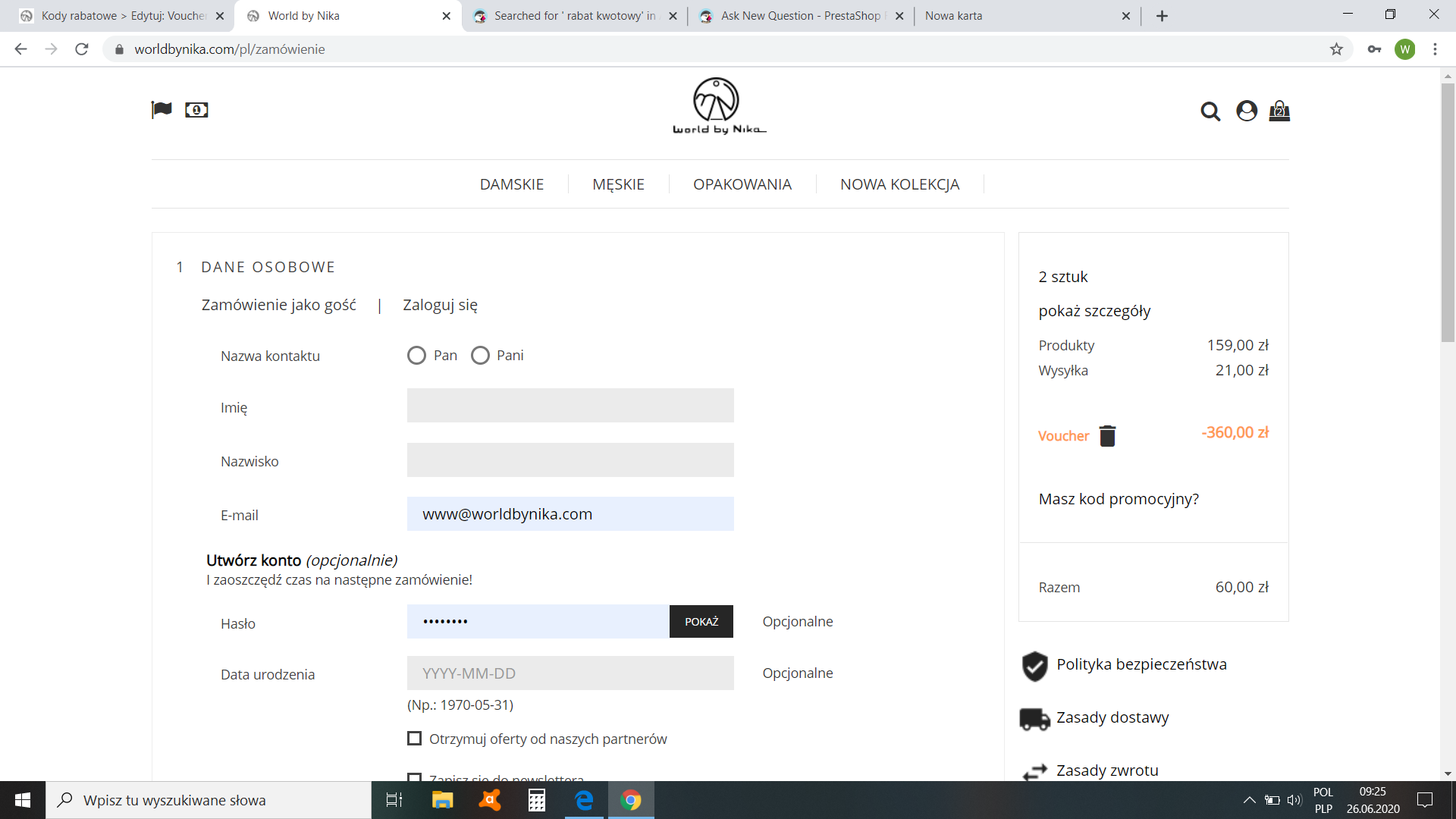Open Polityka bezpieczeństwa link
This screenshot has height=819, width=1456.
[x=1141, y=664]
